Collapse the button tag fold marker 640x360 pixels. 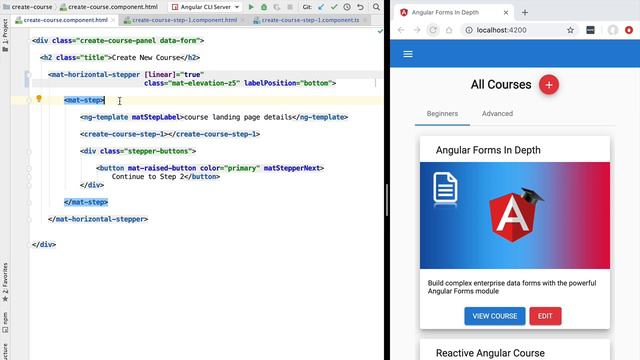click(29, 168)
